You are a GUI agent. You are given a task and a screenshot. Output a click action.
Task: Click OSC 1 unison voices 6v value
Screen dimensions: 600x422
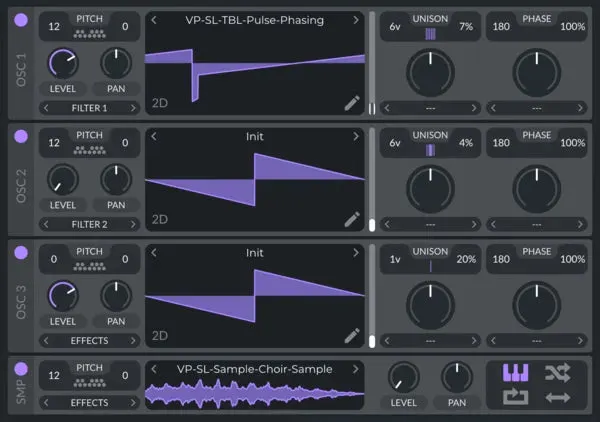(395, 27)
